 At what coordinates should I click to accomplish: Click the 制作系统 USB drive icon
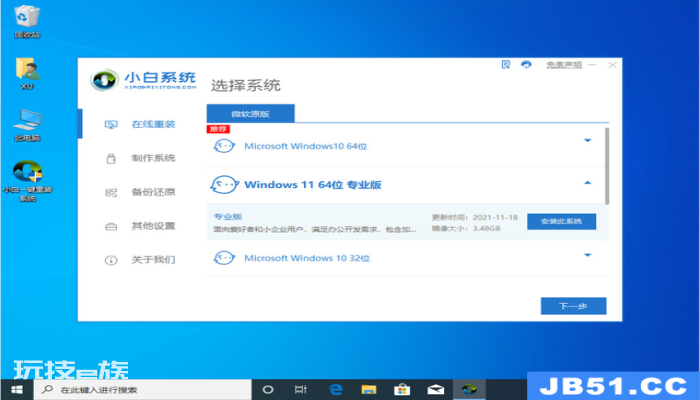point(111,158)
